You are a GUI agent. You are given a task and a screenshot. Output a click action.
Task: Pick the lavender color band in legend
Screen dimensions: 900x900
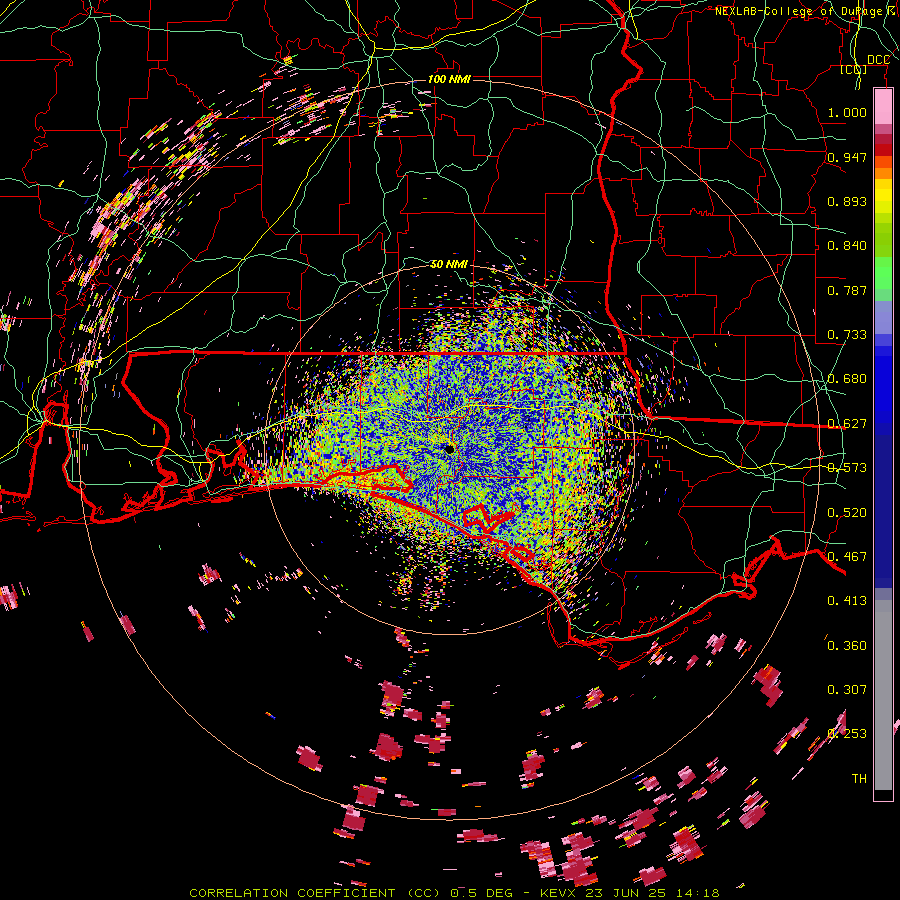tap(883, 317)
